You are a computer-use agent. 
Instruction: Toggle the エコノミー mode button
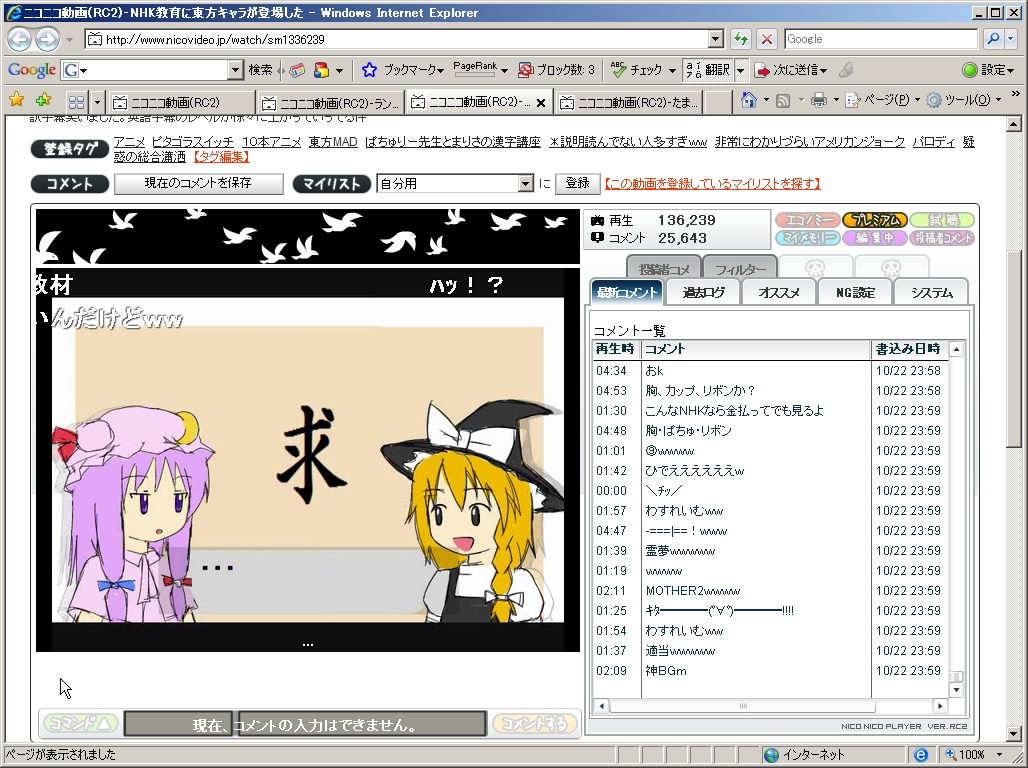pyautogui.click(x=807, y=220)
